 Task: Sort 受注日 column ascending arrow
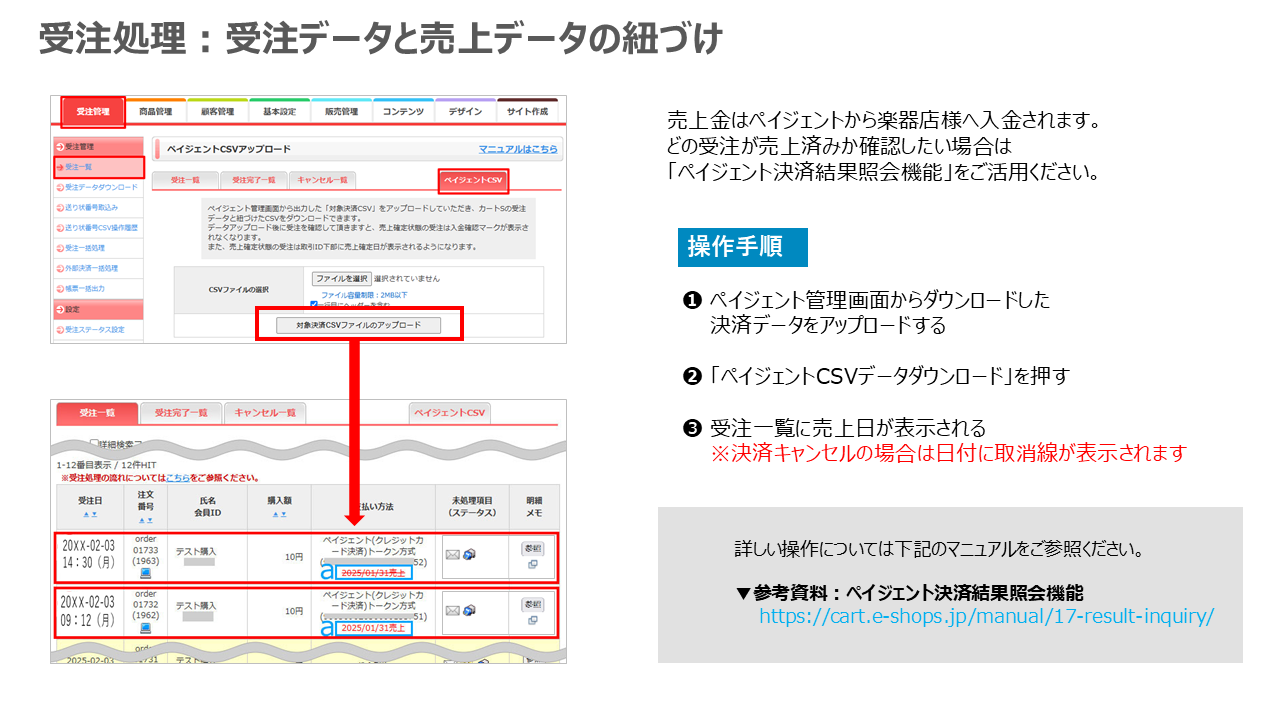point(86,514)
